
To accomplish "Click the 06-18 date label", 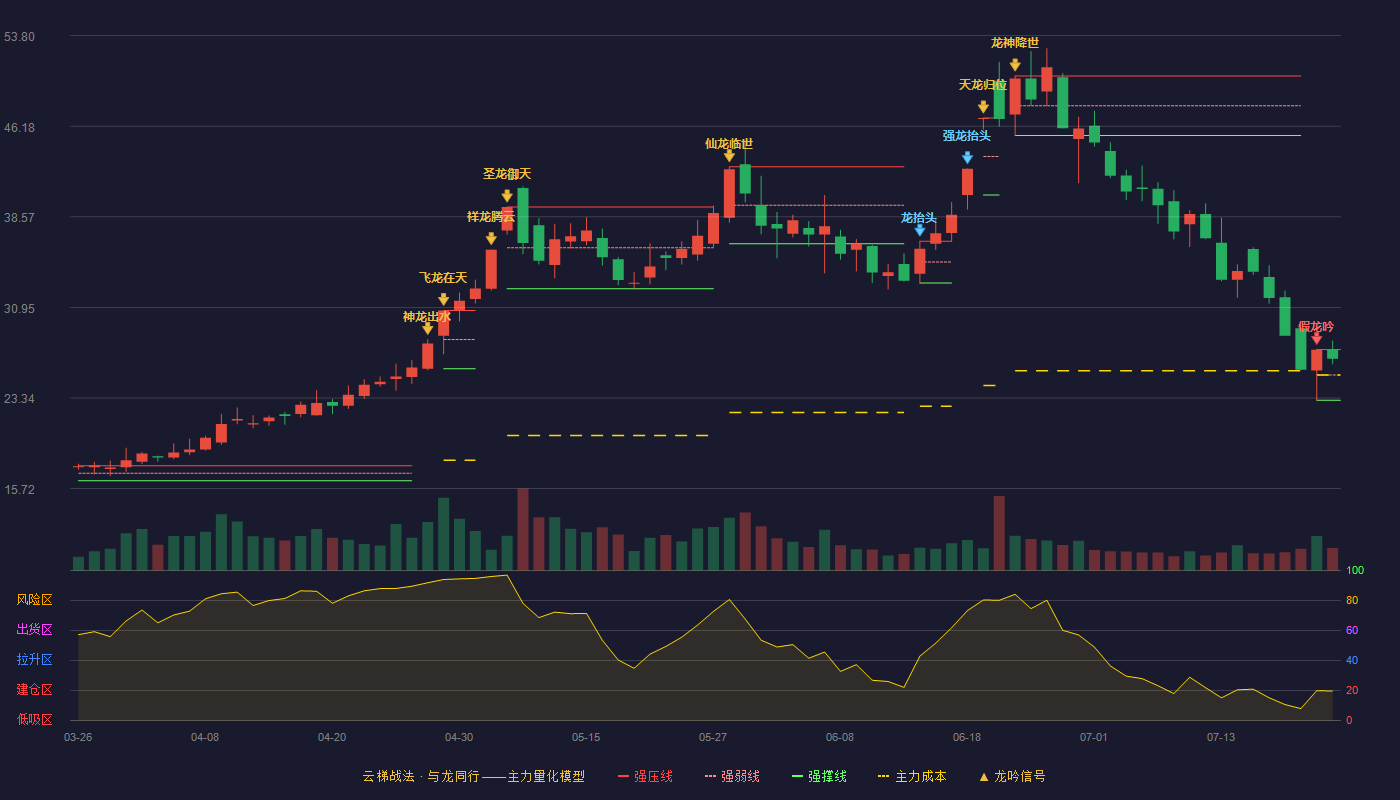I will [x=967, y=737].
